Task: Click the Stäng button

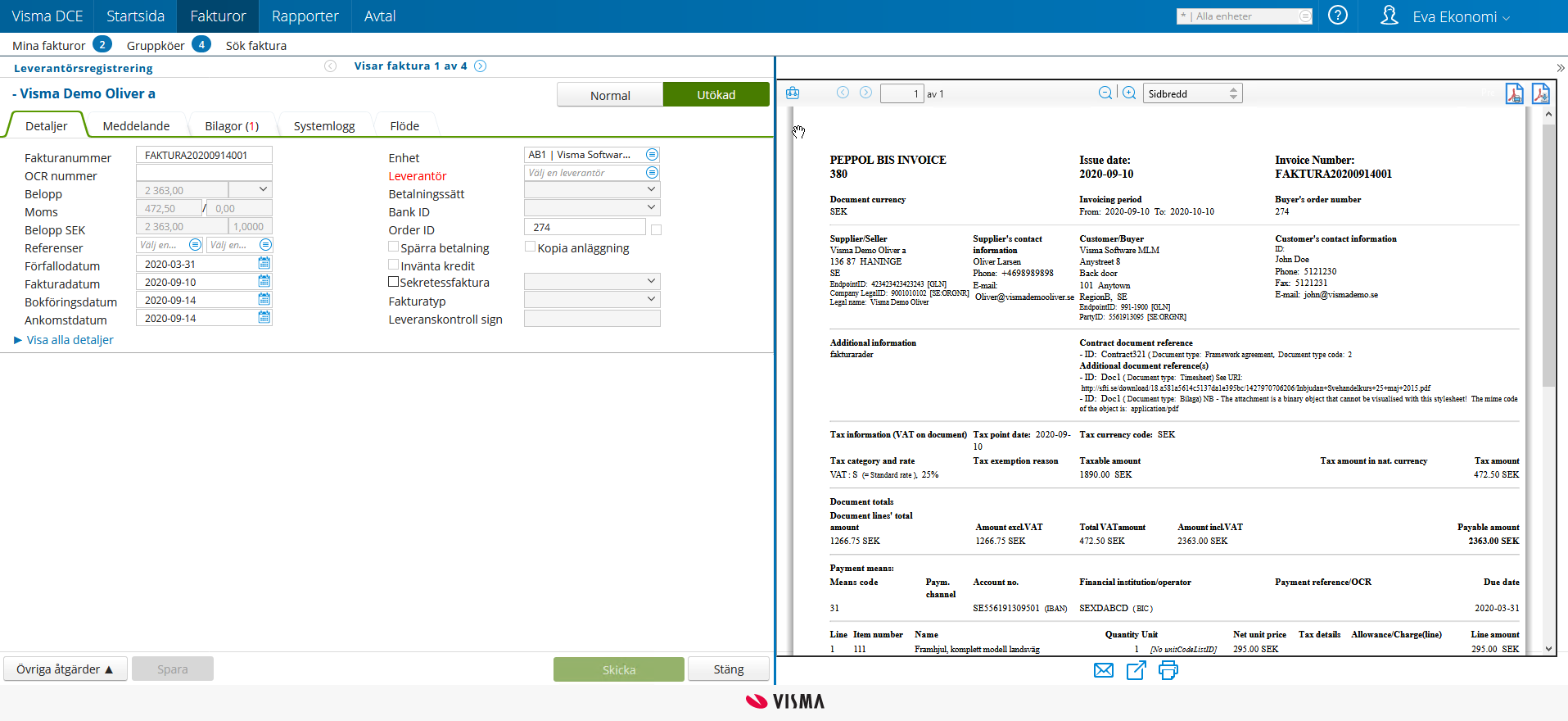Action: [x=729, y=669]
